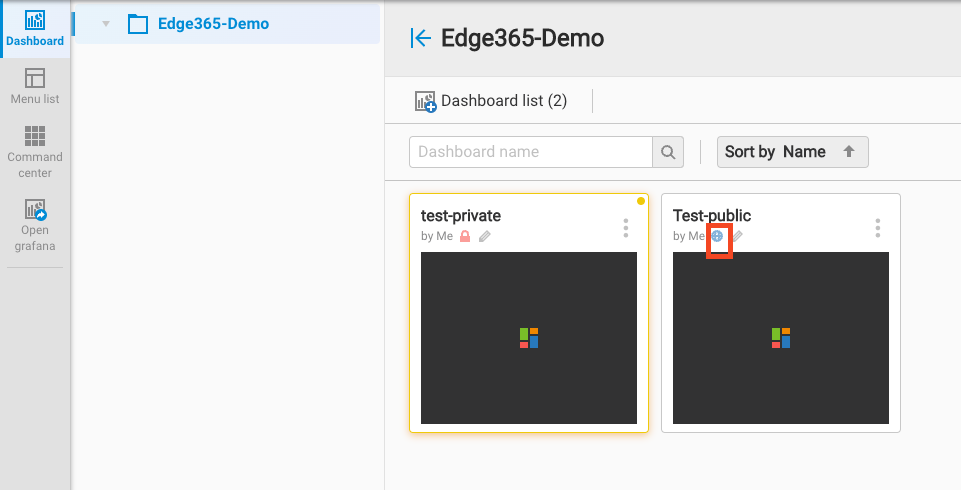Screen dimensions: 961x490
Task: Click the Dashboard name search field
Action: 530,152
